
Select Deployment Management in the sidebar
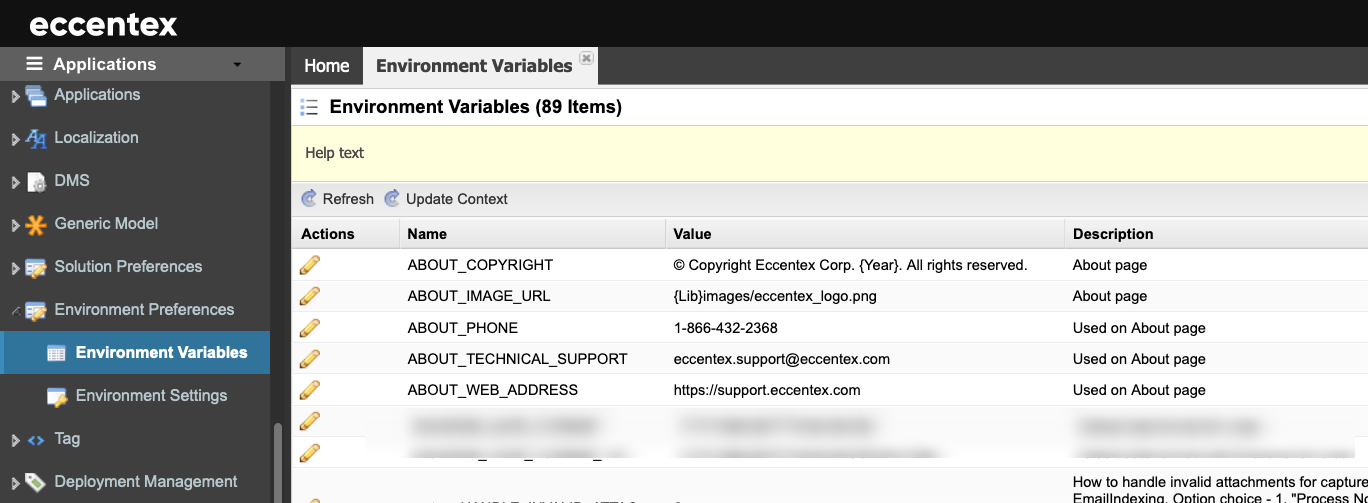point(146,482)
